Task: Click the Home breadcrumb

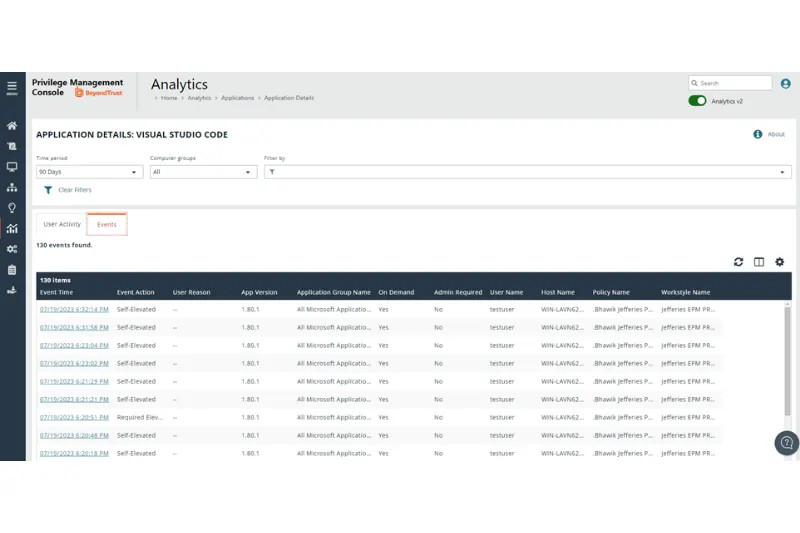Action: (x=169, y=98)
